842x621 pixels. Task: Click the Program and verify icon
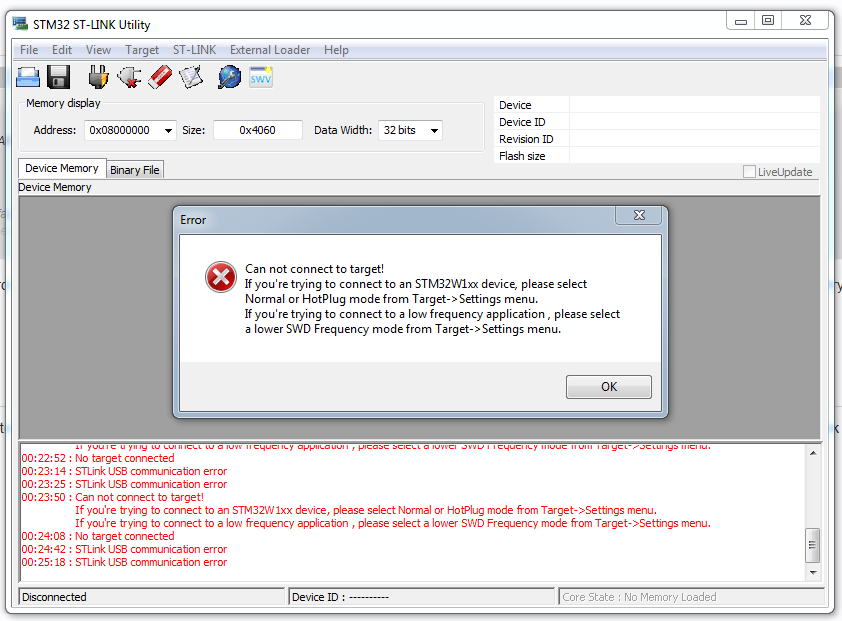click(x=191, y=77)
